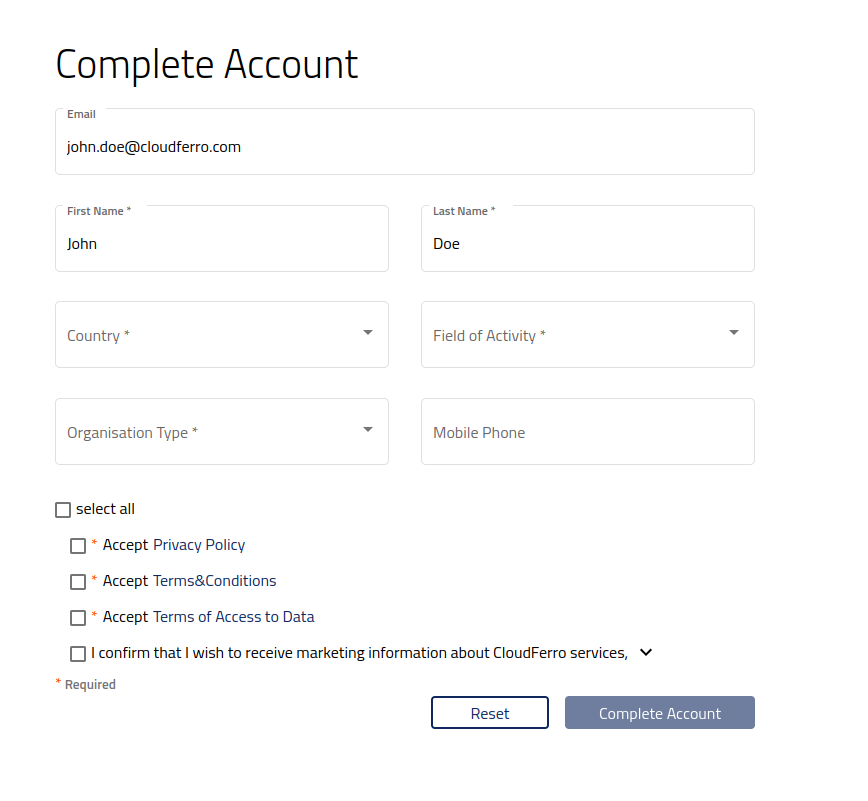Image resolution: width=868 pixels, height=801 pixels.
Task: Click the Reset button
Action: (x=490, y=712)
